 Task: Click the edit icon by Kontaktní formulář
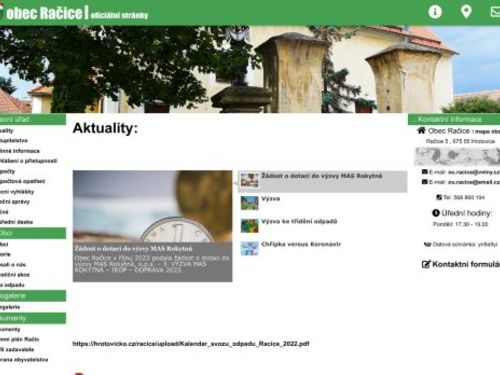click(x=426, y=264)
